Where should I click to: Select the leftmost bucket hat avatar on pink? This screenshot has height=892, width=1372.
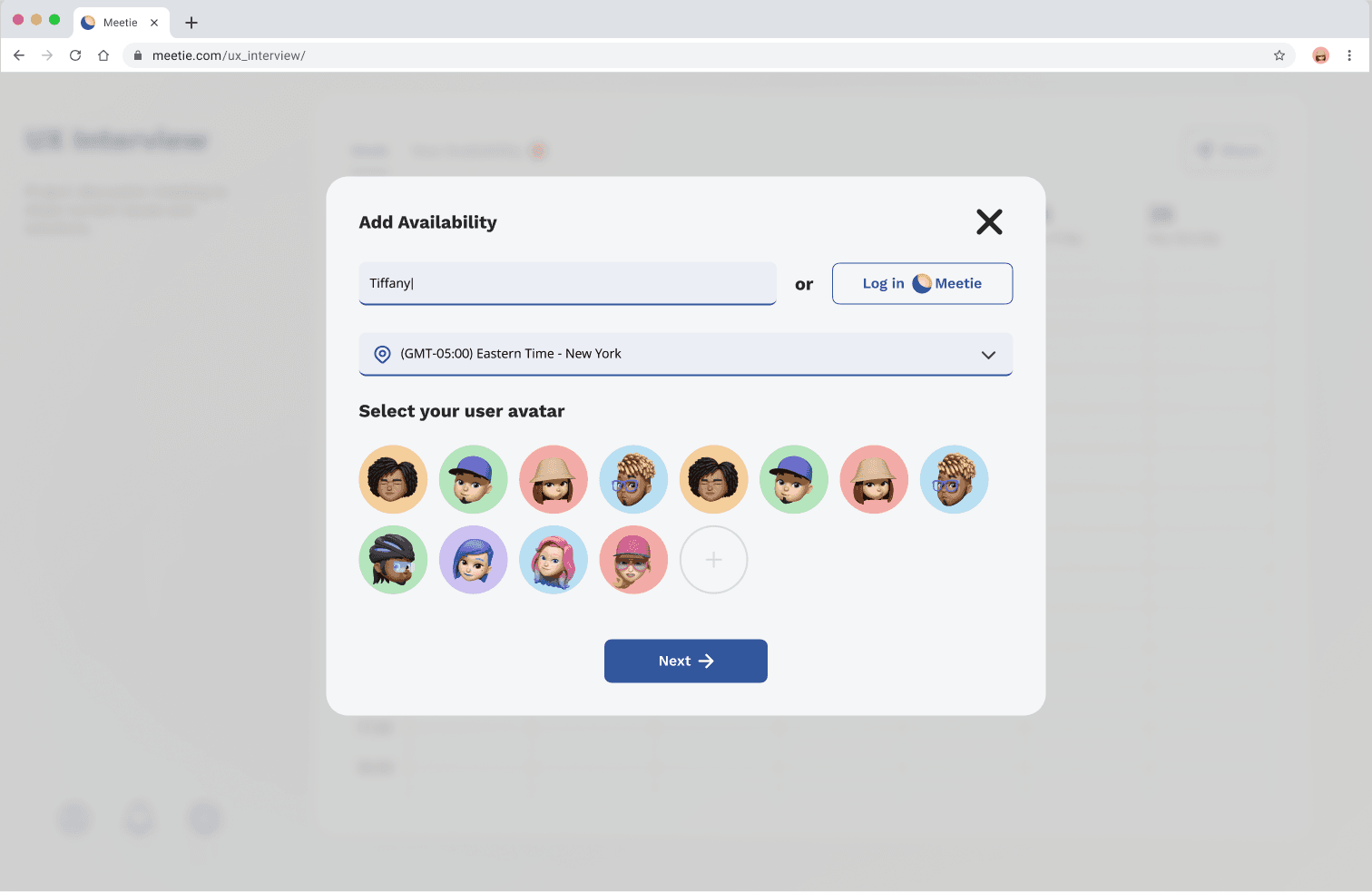(x=554, y=479)
